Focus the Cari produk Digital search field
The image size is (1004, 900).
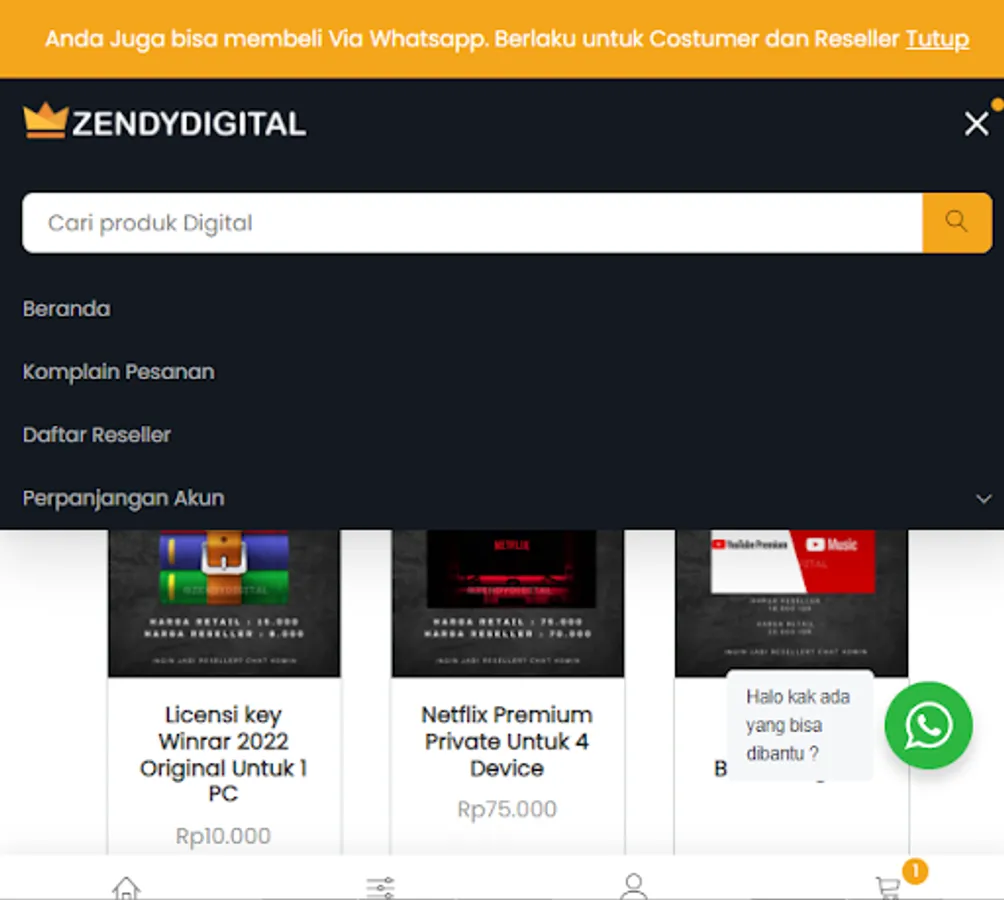click(473, 222)
